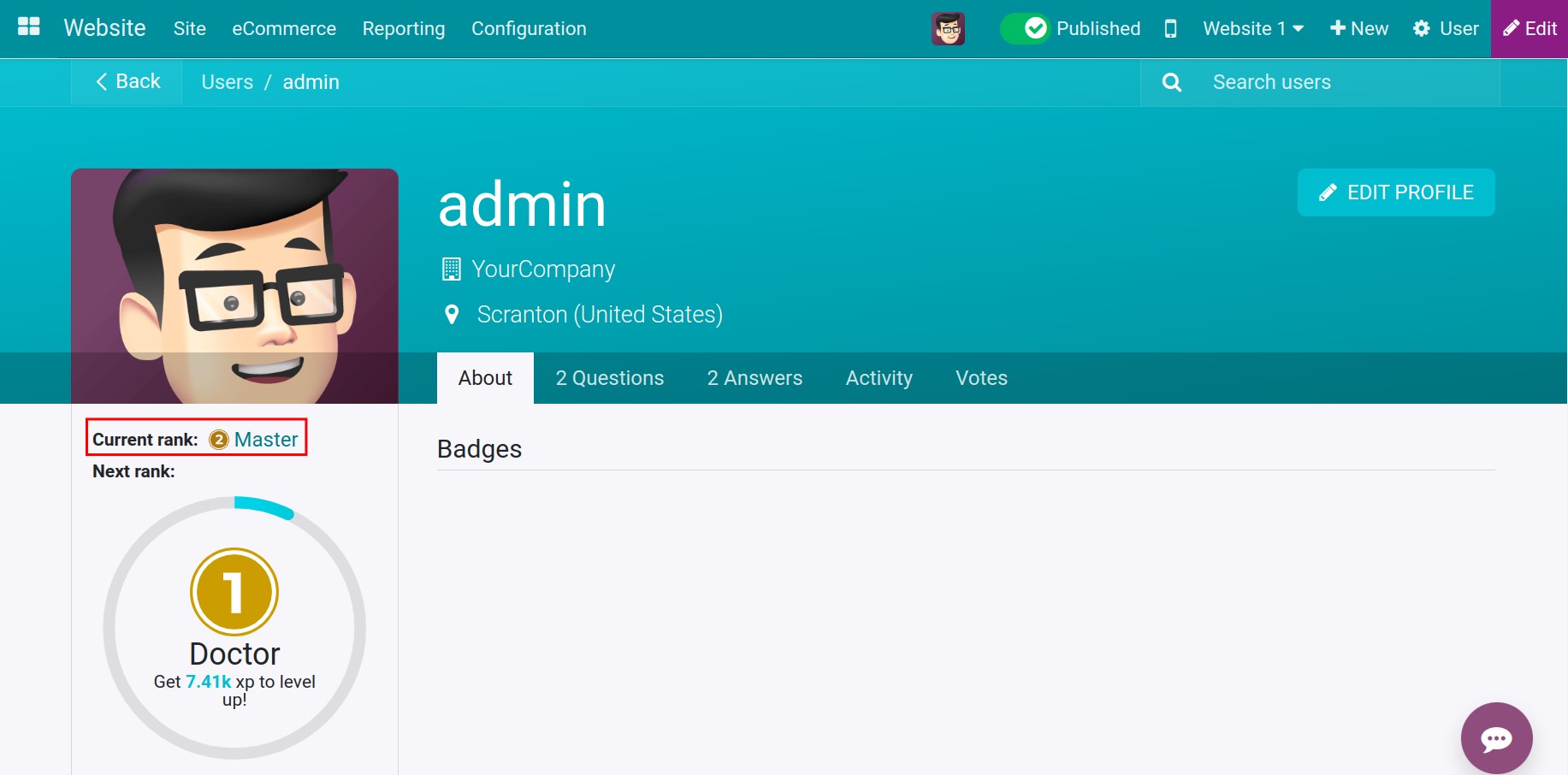Click the Website app title
This screenshot has height=775, width=1568.
click(104, 28)
